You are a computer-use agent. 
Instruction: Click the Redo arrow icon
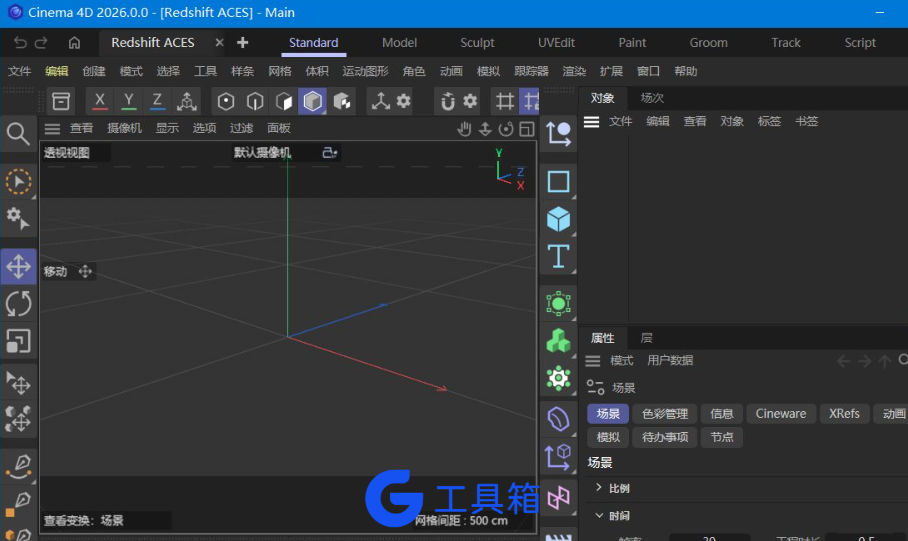point(41,42)
